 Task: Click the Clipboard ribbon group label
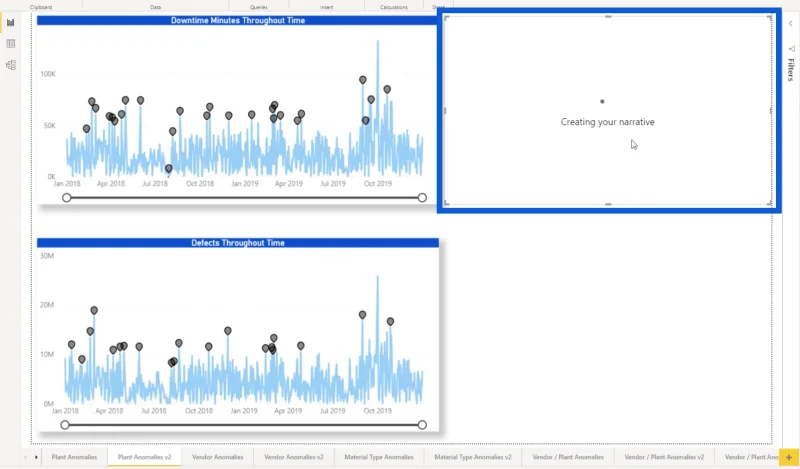41,7
